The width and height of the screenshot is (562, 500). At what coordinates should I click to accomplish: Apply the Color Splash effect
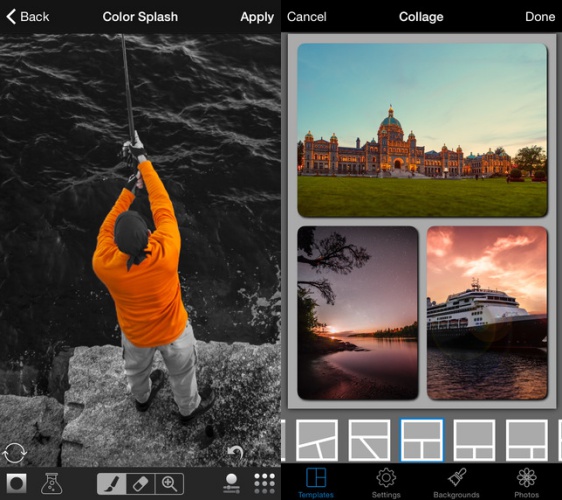pos(257,17)
